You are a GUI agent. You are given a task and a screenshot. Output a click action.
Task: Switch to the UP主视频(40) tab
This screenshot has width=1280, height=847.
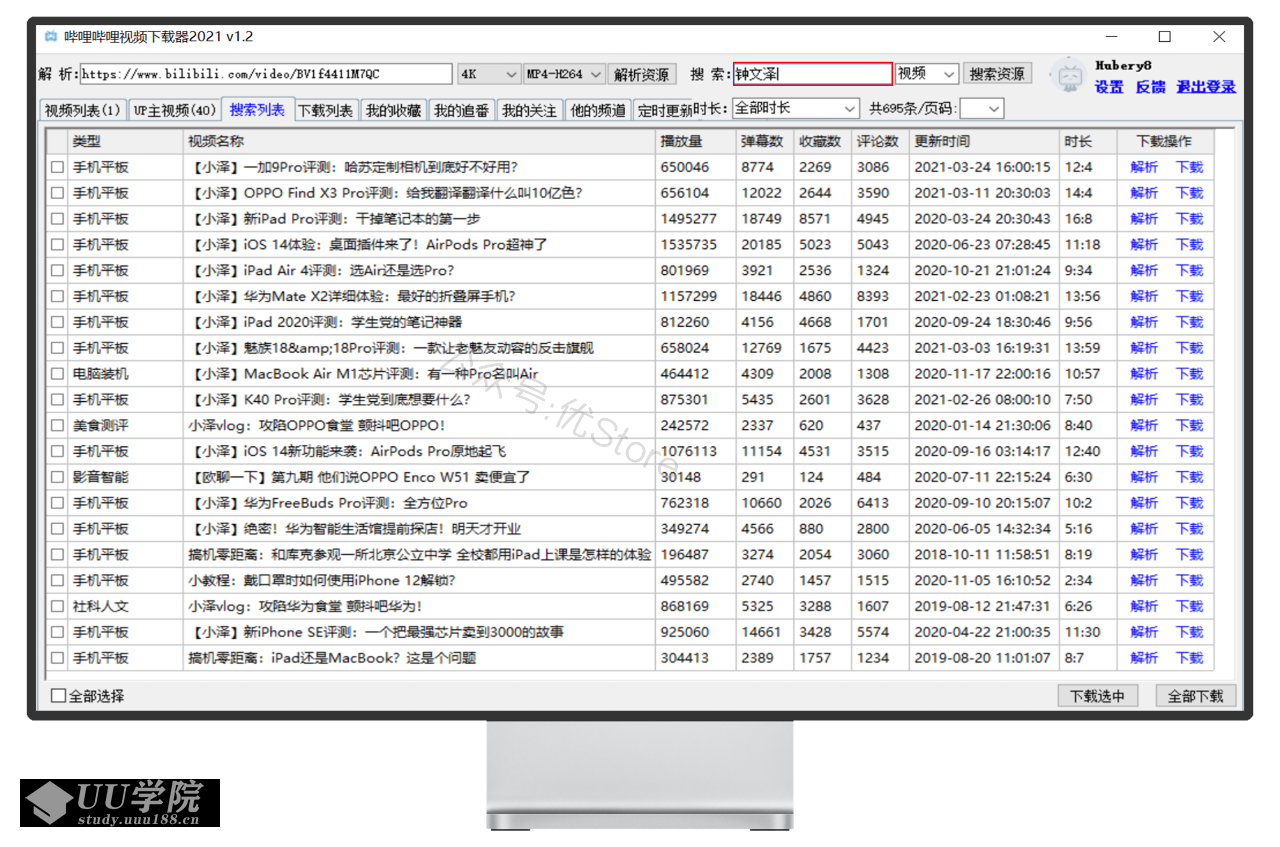tap(175, 110)
